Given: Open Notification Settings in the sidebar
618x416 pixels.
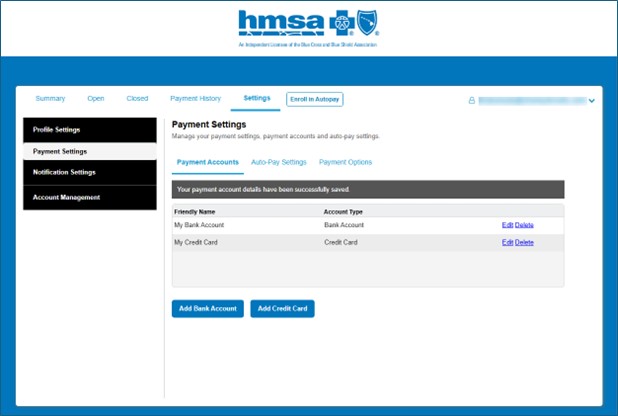Looking at the screenshot, I should [90, 172].
